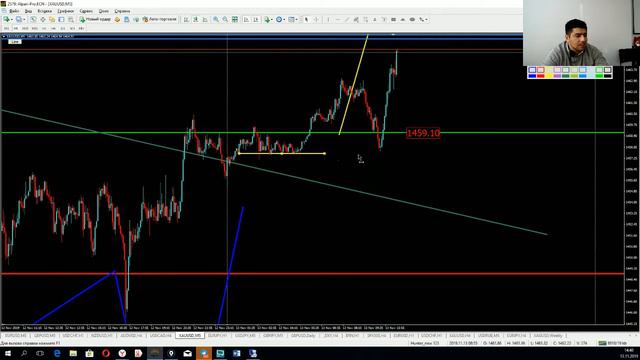Open the templates icon
640x360 pixels.
(x=291, y=19)
